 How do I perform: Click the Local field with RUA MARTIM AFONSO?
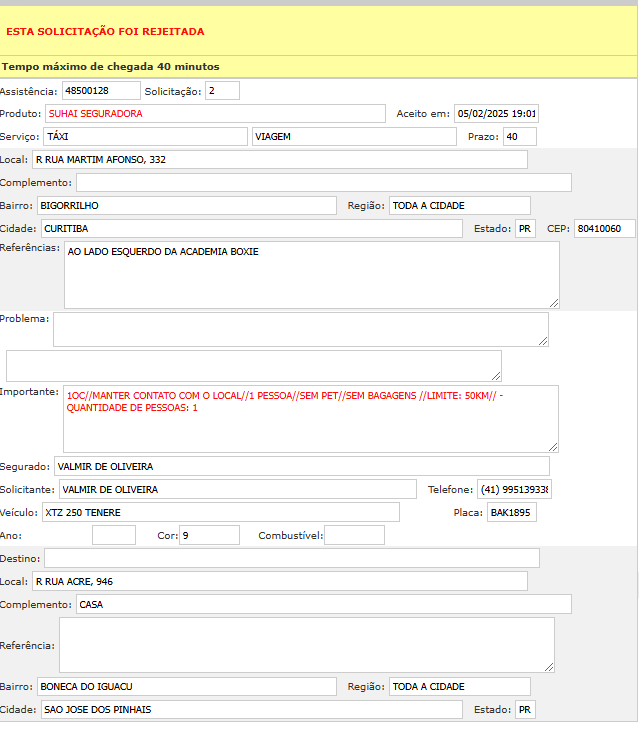279,159
